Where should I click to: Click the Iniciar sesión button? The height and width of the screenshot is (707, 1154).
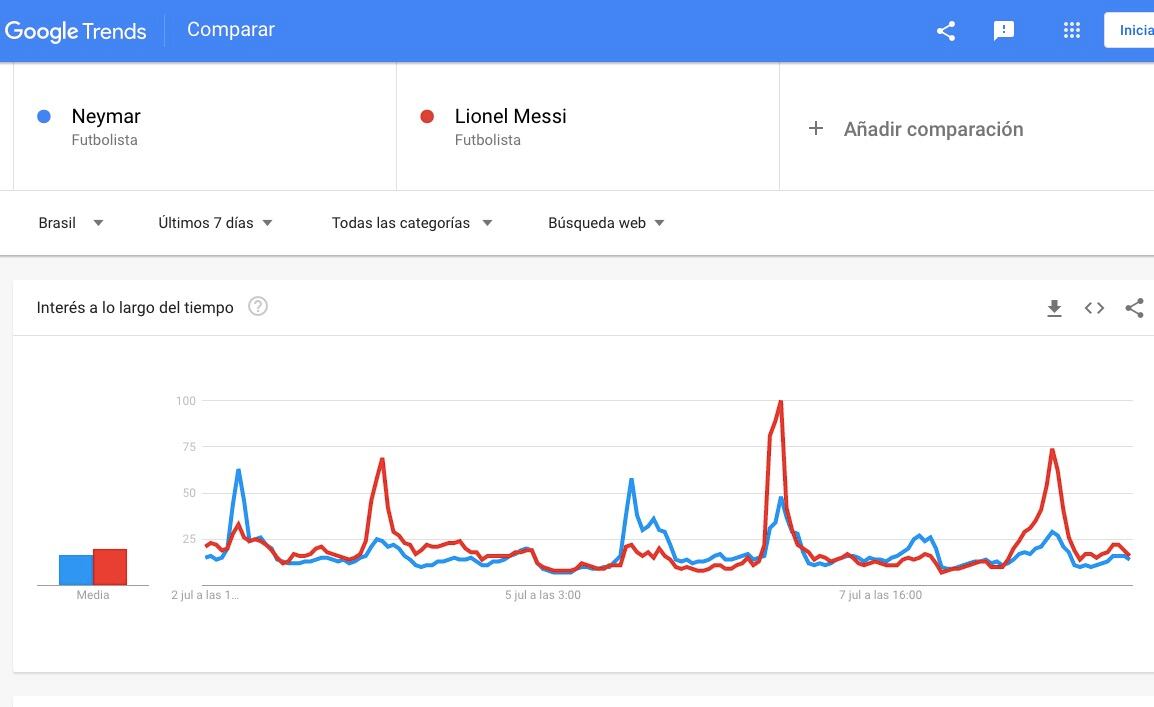tap(1134, 30)
